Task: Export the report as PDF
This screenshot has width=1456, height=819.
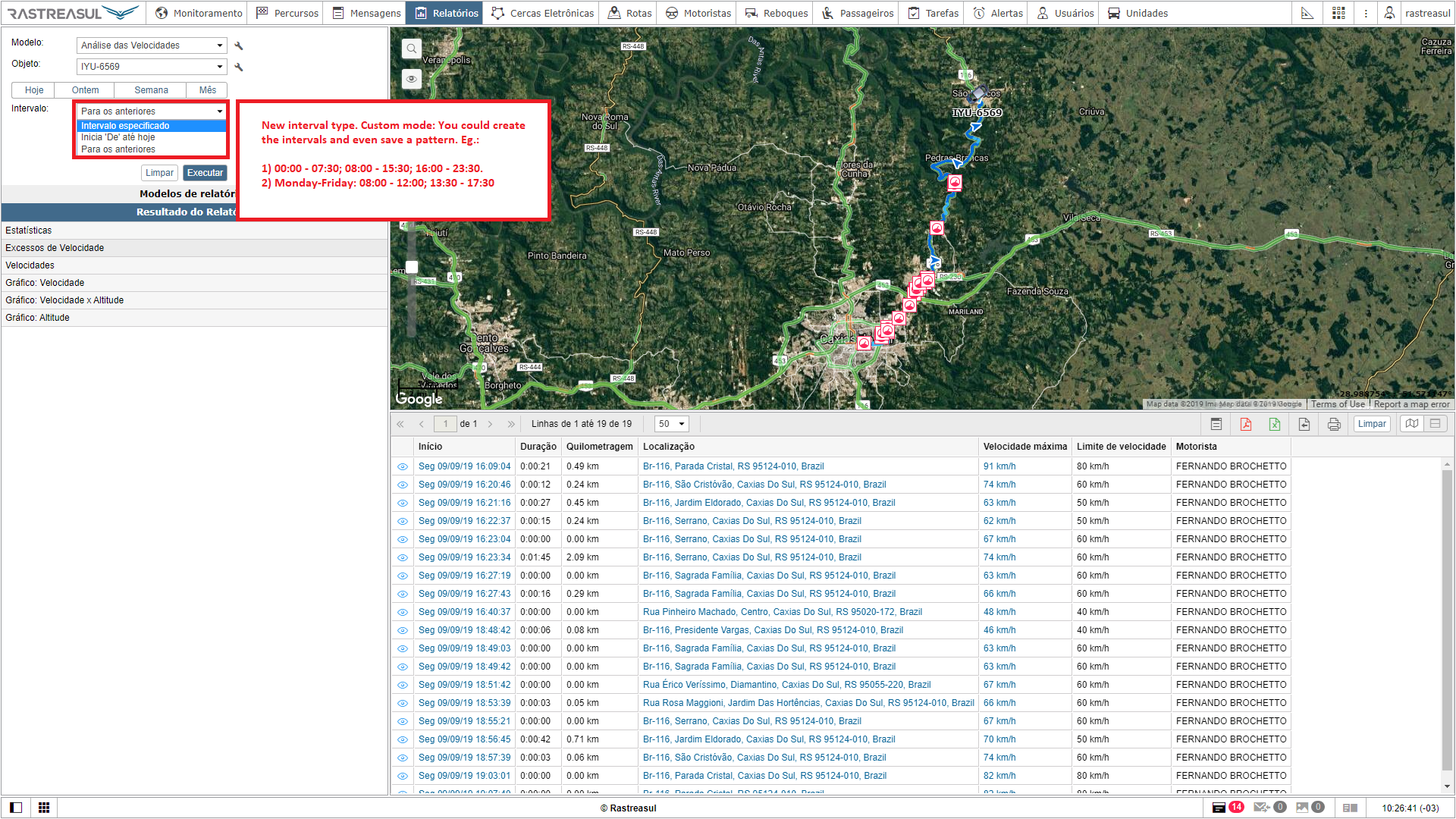Action: pyautogui.click(x=1245, y=424)
